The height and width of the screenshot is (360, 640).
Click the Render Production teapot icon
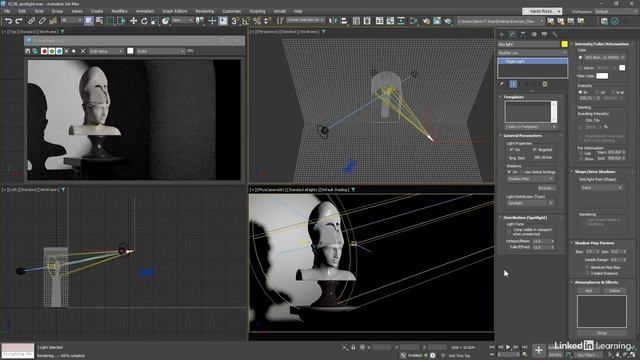click(448, 21)
